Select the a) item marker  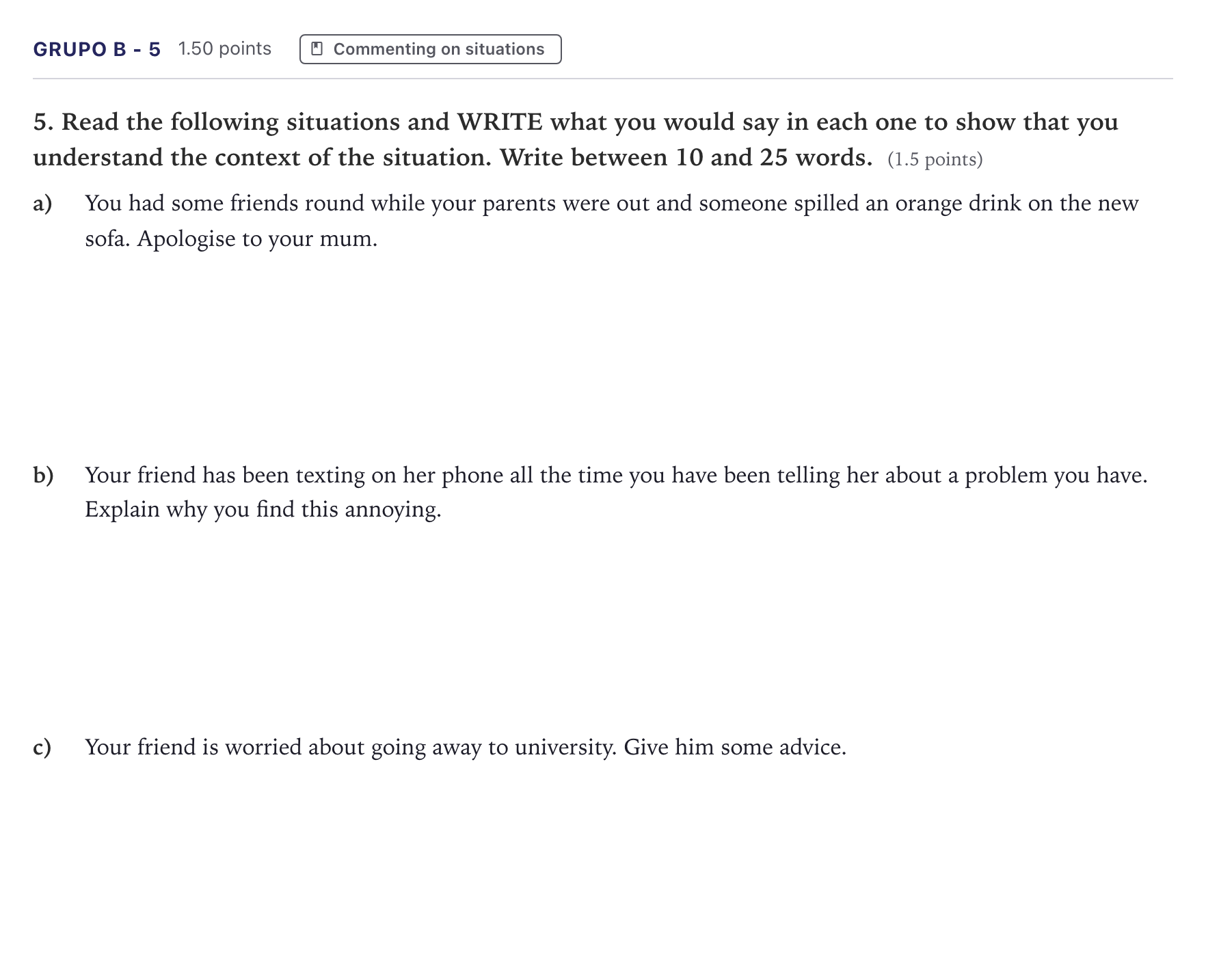[x=42, y=204]
